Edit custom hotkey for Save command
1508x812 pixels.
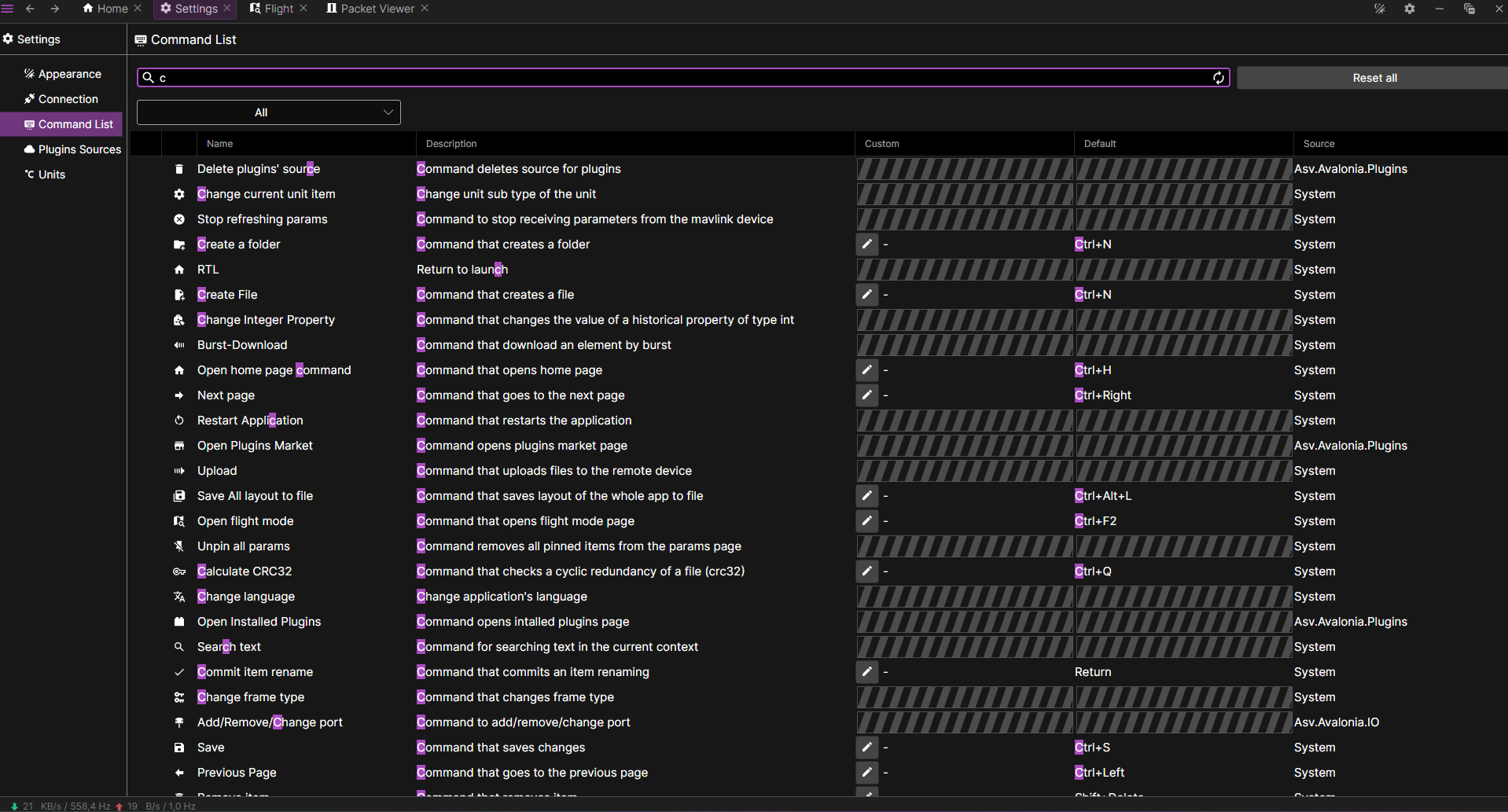(866, 748)
